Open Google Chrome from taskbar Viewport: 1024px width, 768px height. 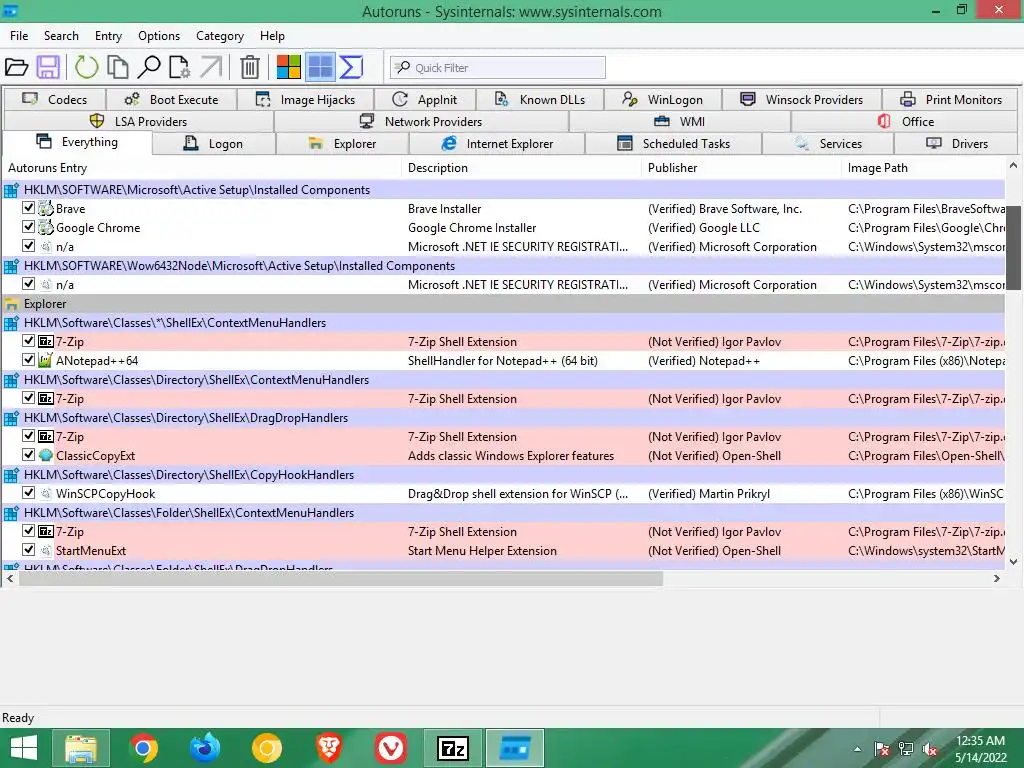click(x=143, y=748)
